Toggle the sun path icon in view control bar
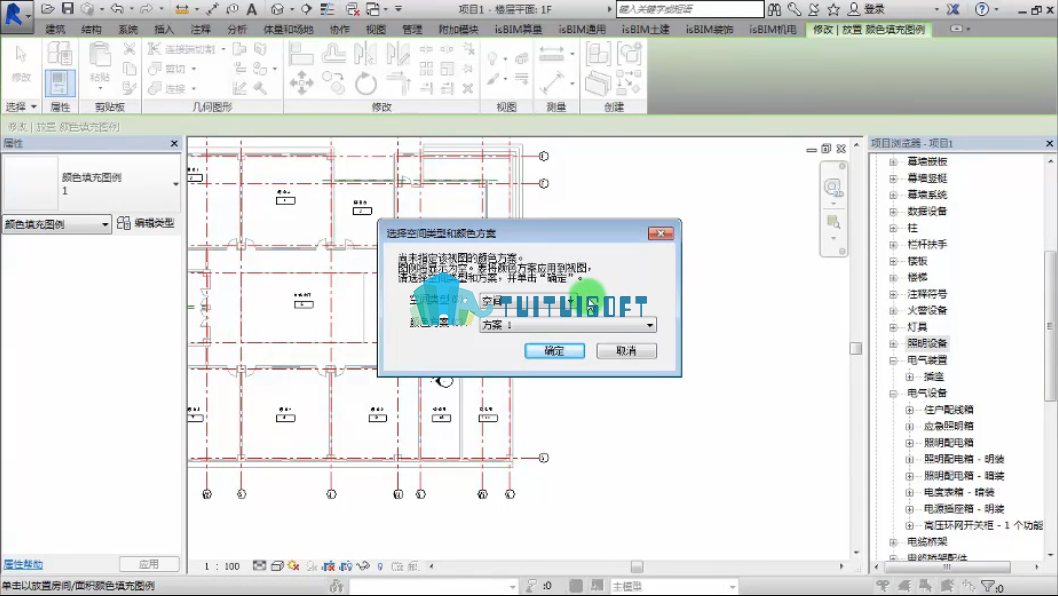 click(x=293, y=566)
